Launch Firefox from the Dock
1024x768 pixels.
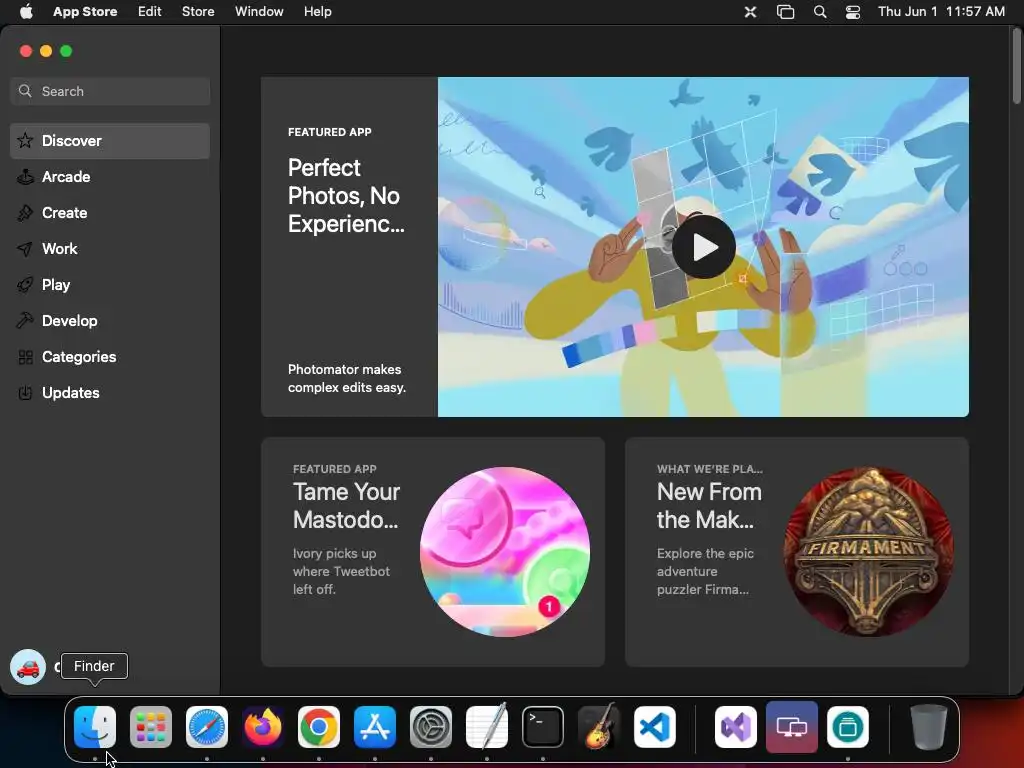263,727
